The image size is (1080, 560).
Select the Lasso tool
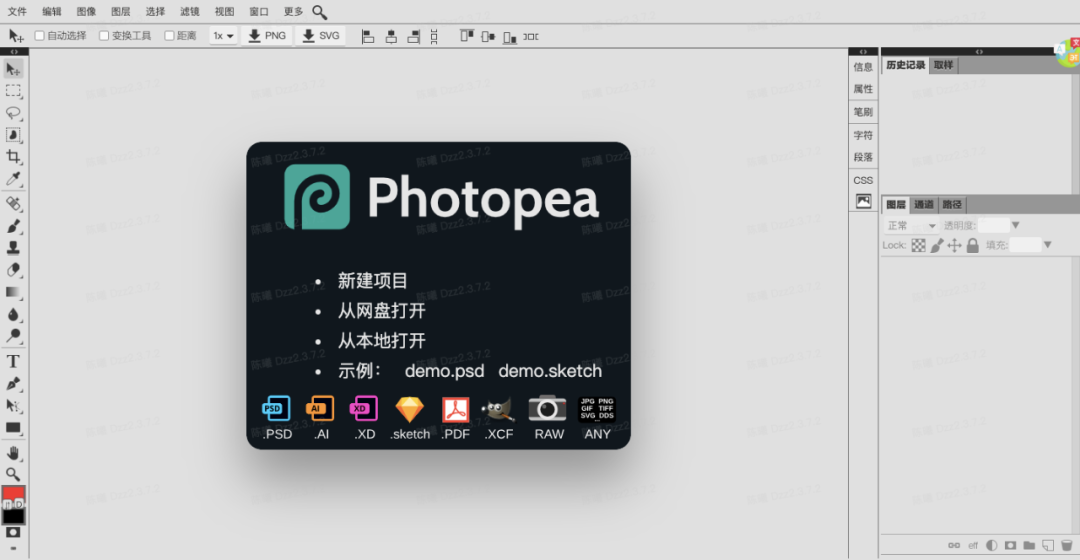(13, 113)
